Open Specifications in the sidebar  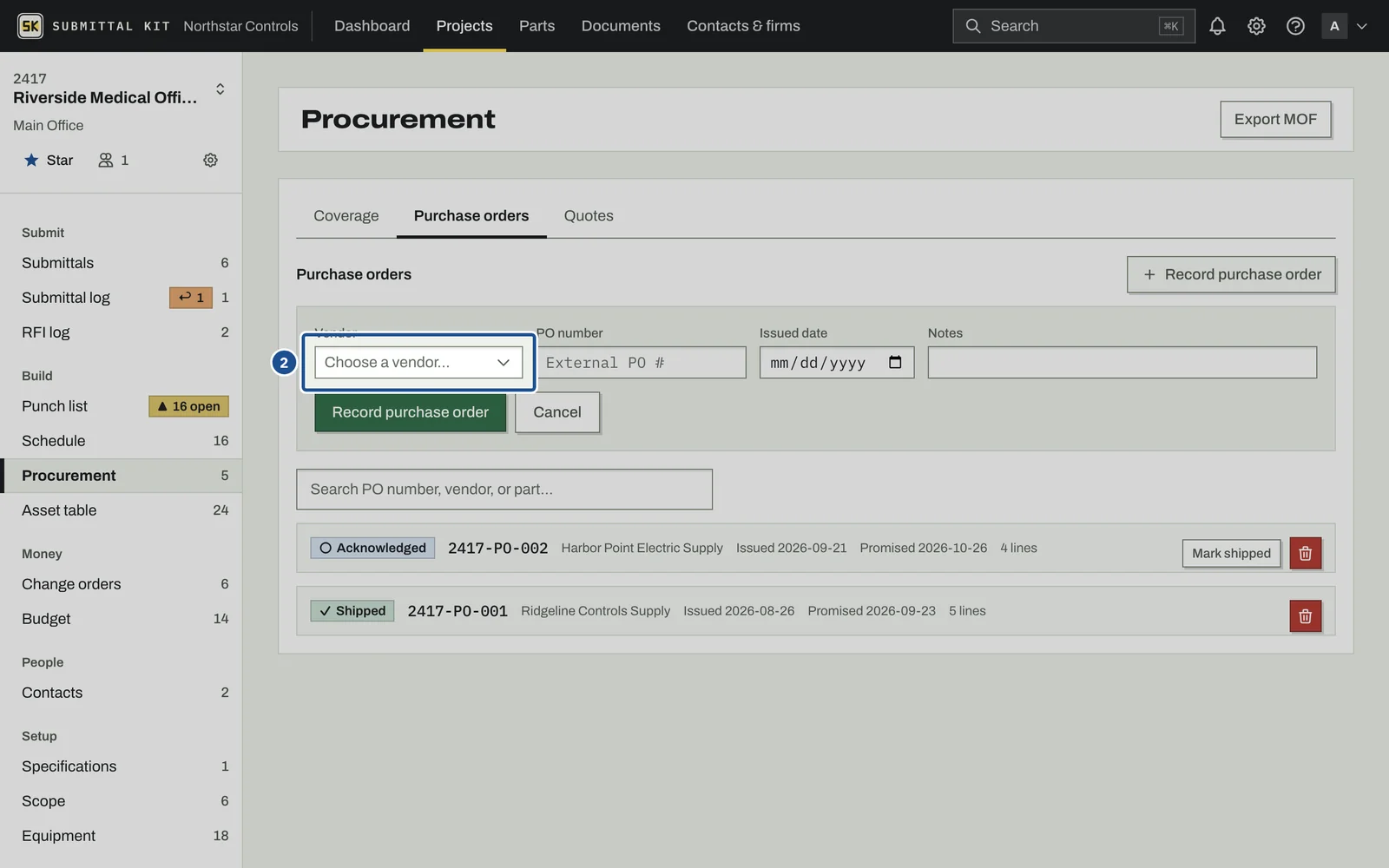tap(122, 766)
